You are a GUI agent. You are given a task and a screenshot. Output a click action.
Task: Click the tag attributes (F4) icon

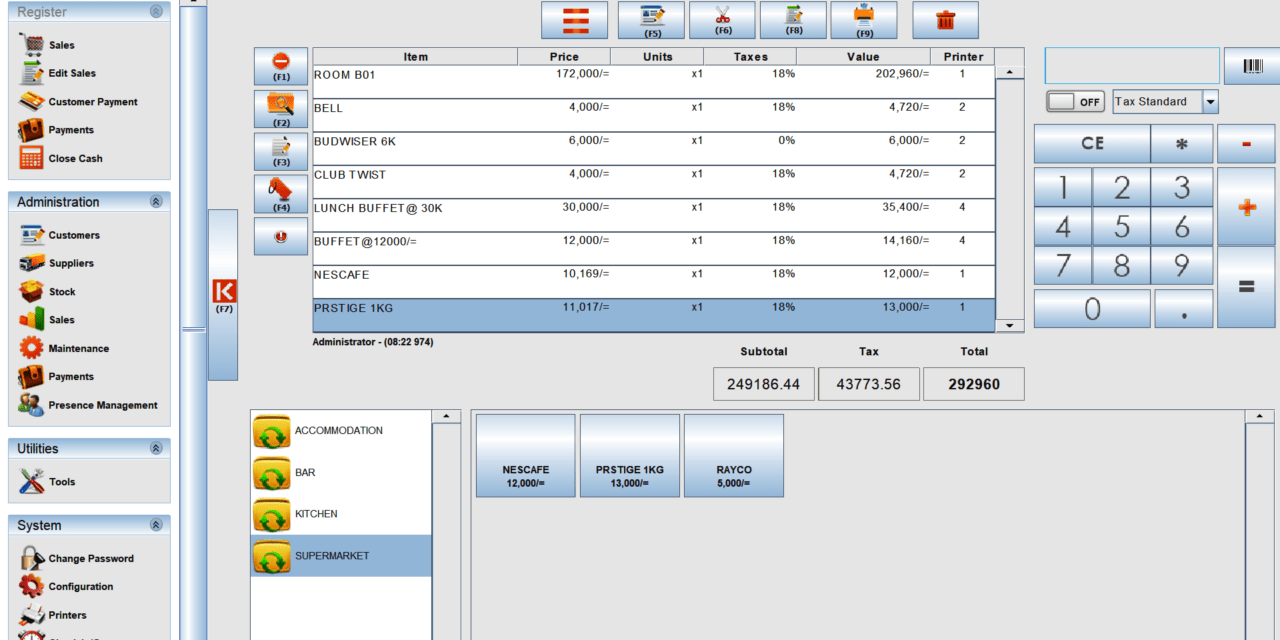[281, 193]
